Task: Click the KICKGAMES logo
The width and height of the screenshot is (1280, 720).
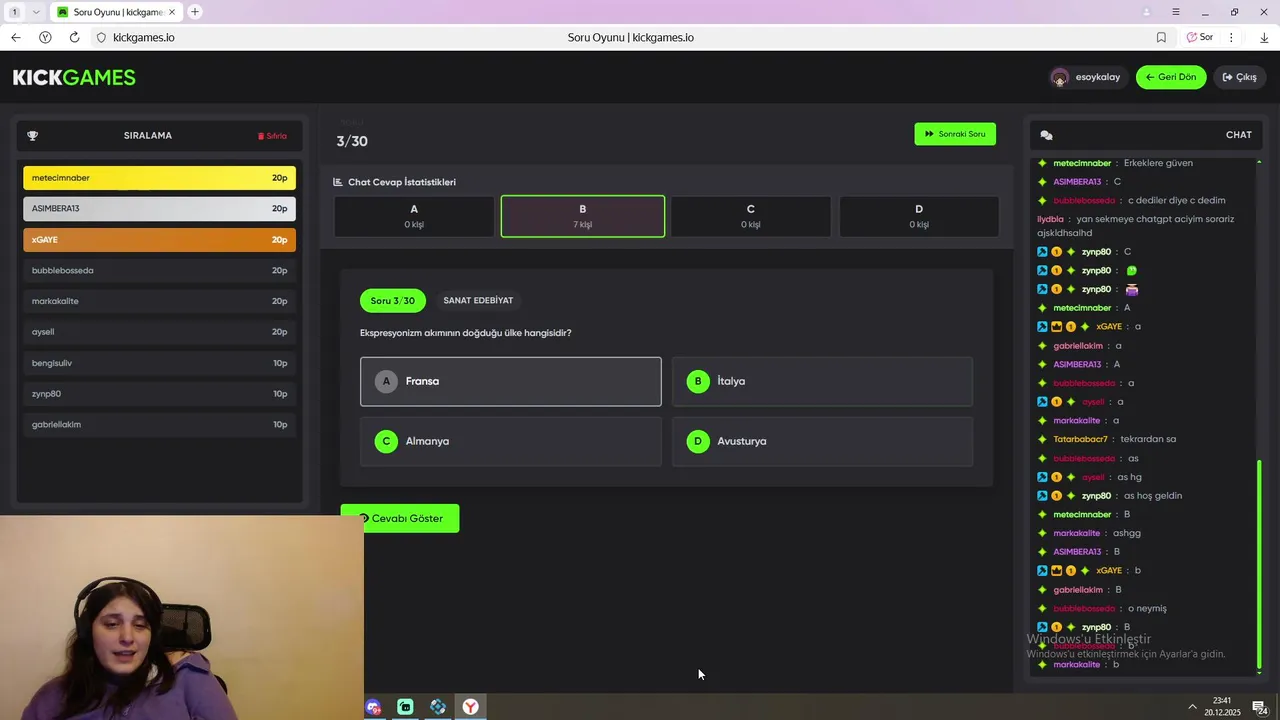Action: [74, 77]
